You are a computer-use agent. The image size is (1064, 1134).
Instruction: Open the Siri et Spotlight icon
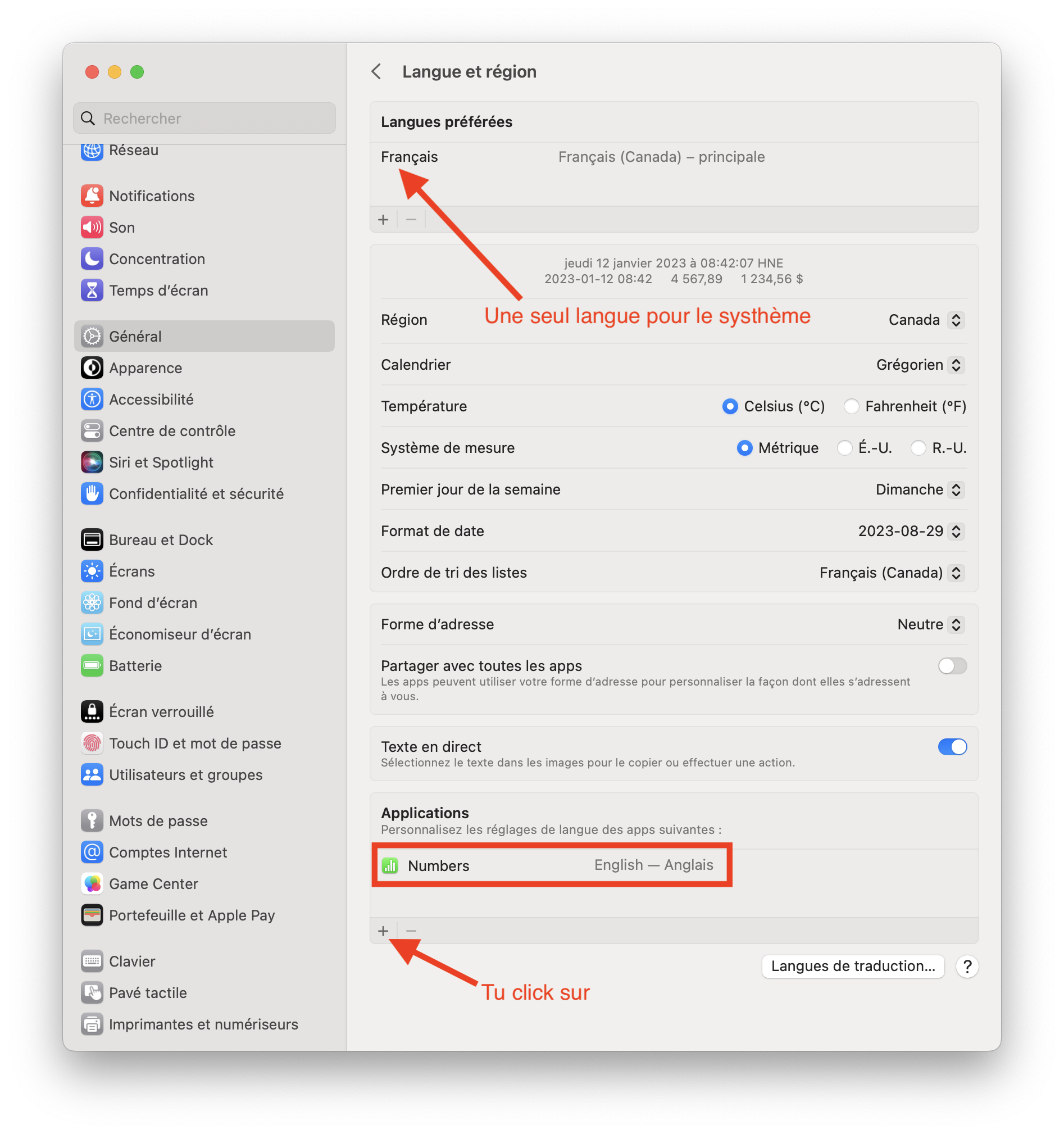[x=92, y=461]
